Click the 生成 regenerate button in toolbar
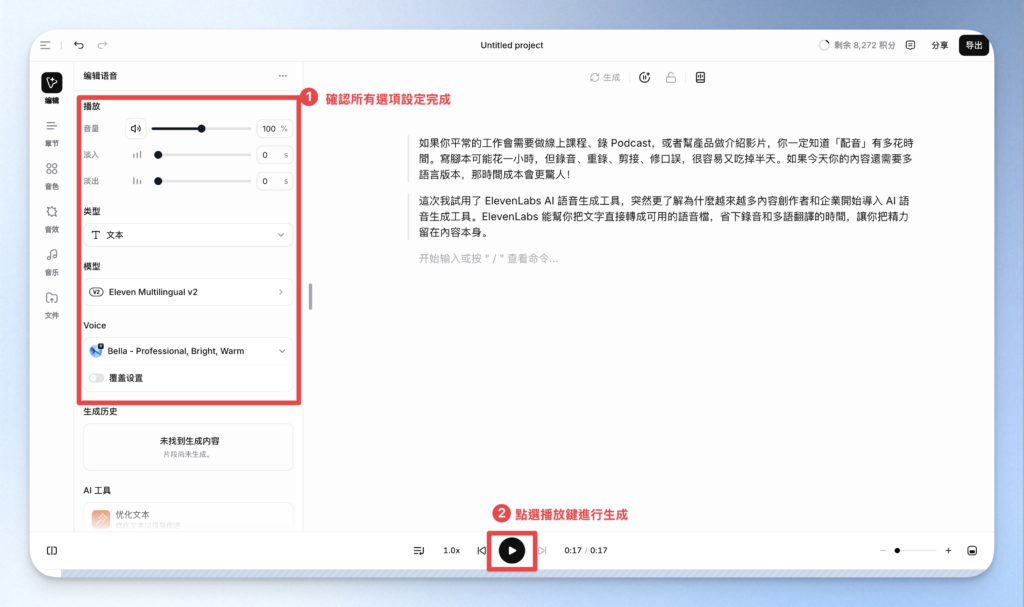This screenshot has height=607, width=1024. (605, 77)
